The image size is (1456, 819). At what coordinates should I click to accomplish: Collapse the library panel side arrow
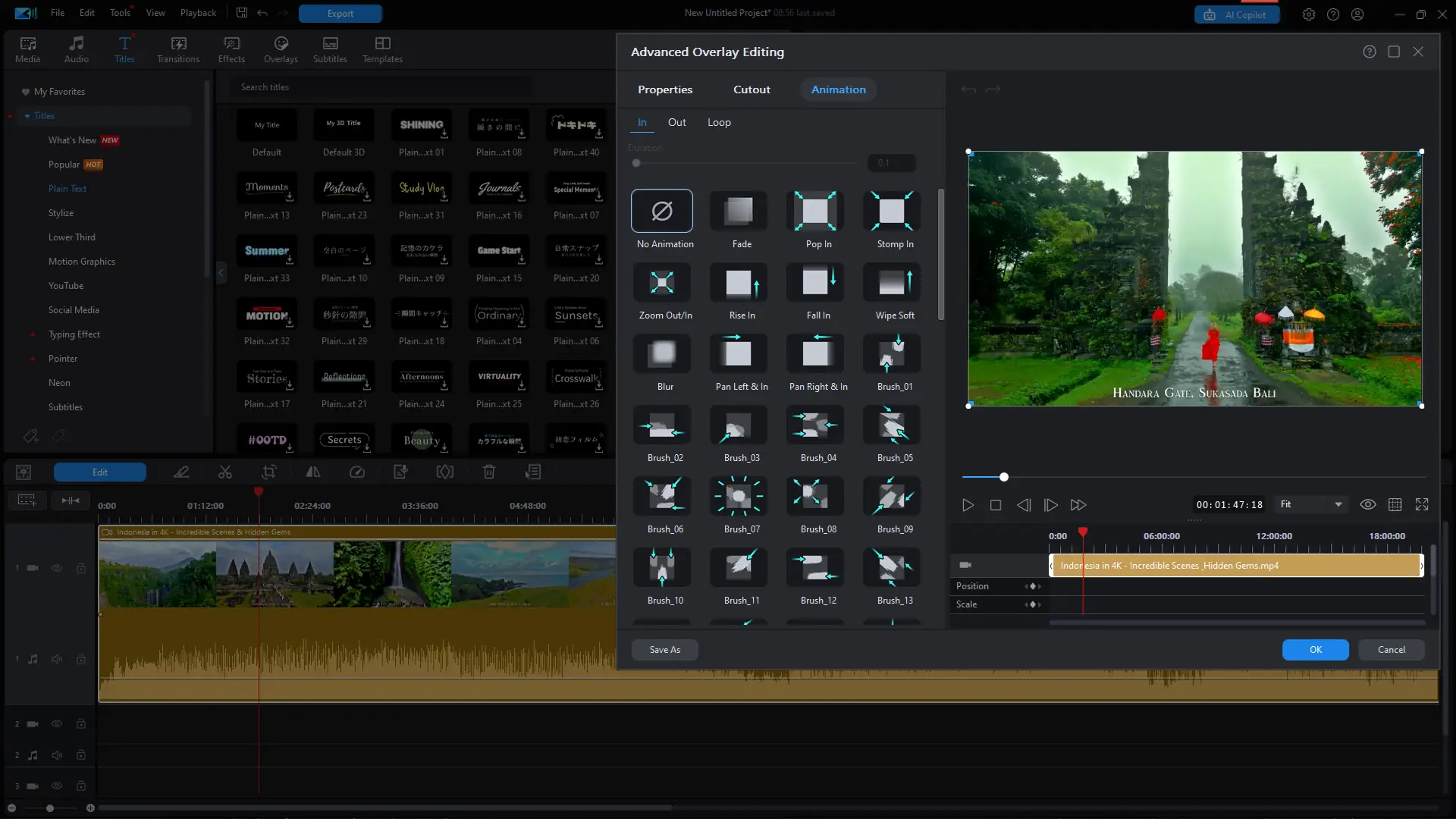(221, 272)
